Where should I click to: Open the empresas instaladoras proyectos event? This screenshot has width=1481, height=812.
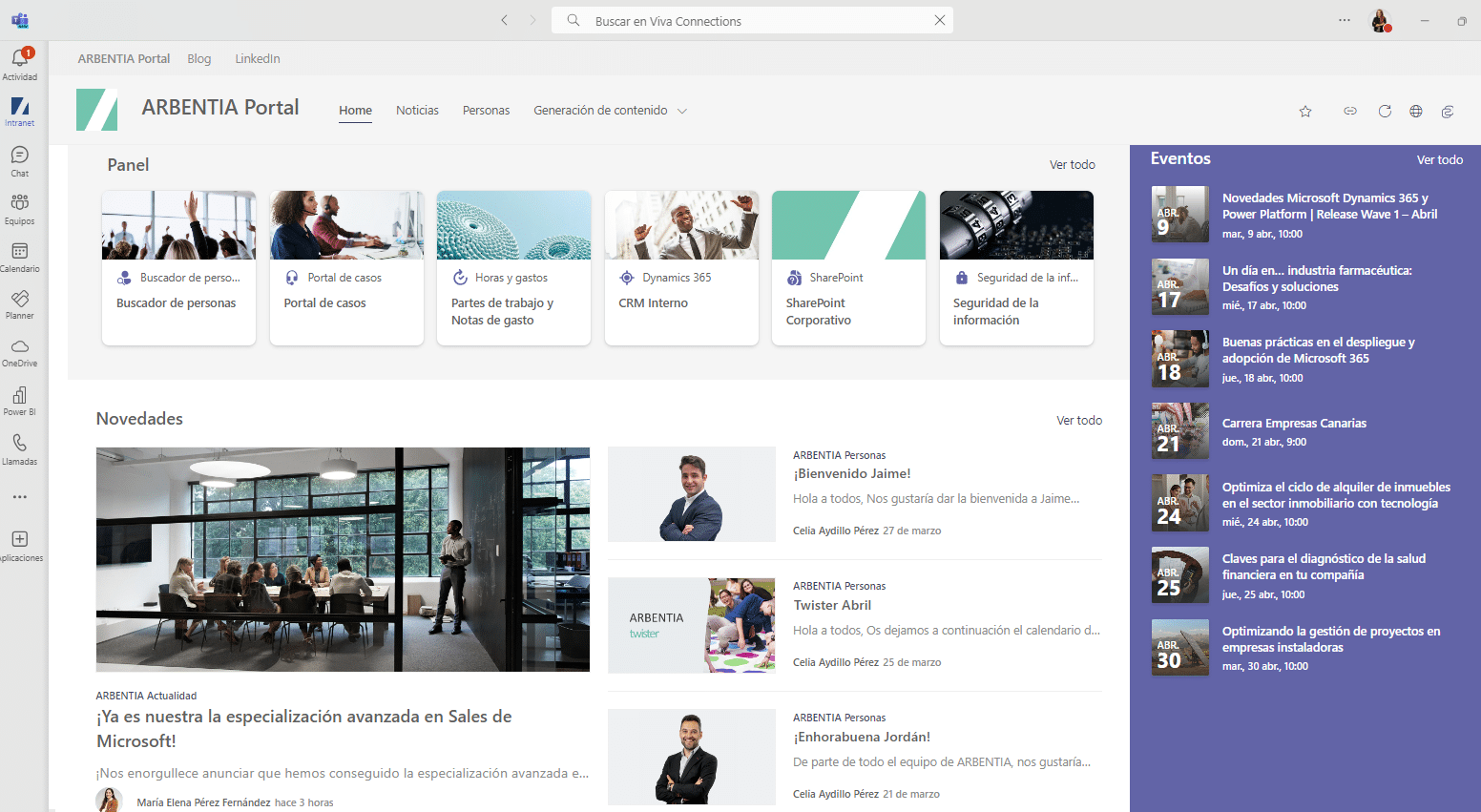tap(1331, 639)
